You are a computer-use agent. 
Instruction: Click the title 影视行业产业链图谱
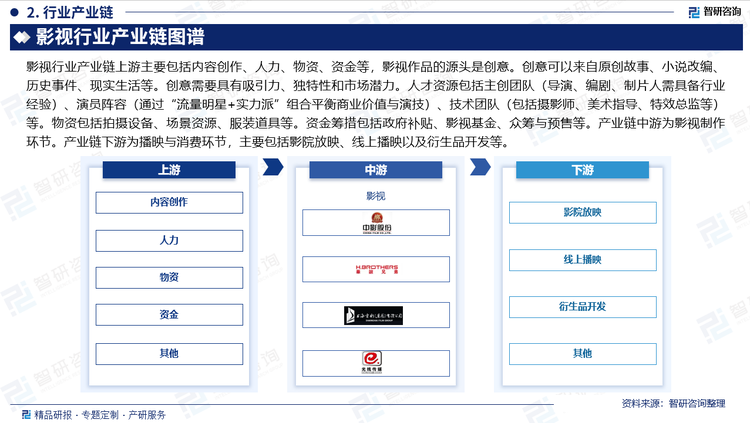(120, 37)
